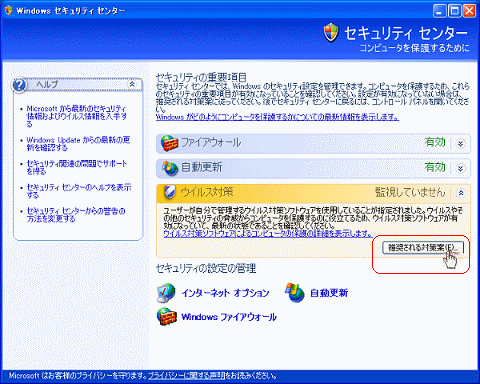Image resolution: width=480 pixels, height=384 pixels.
Task: Click the セキュリティの重要項目 heading
Action: click(x=201, y=77)
